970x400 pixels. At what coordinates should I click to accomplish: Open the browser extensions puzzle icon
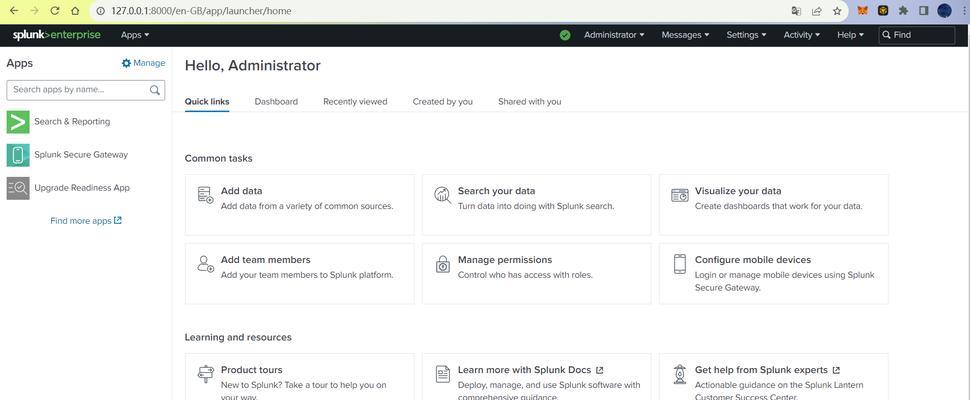[903, 11]
